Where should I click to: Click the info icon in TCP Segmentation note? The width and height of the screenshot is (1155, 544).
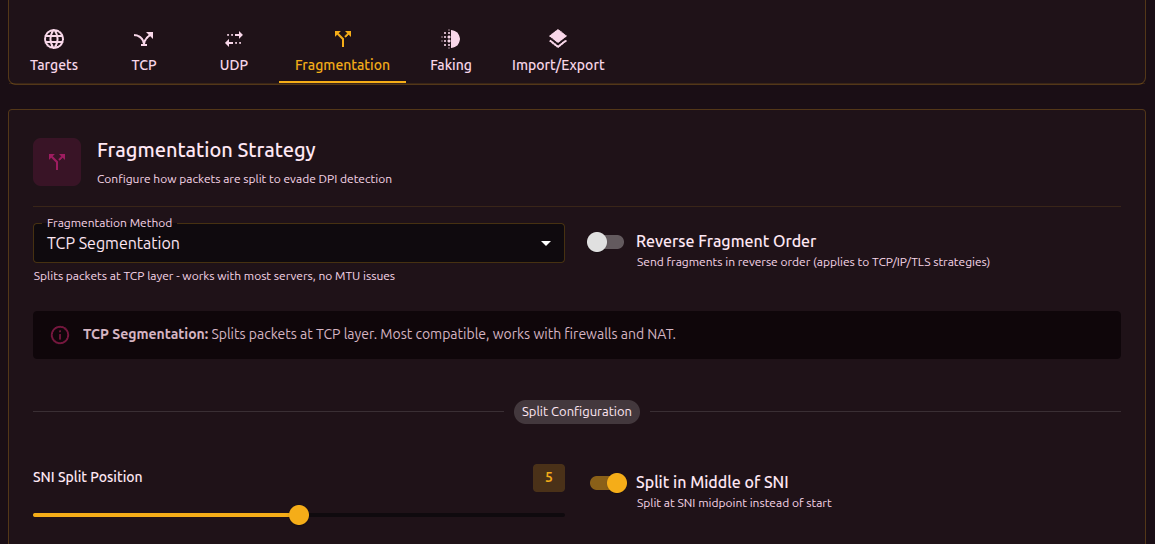click(x=60, y=334)
